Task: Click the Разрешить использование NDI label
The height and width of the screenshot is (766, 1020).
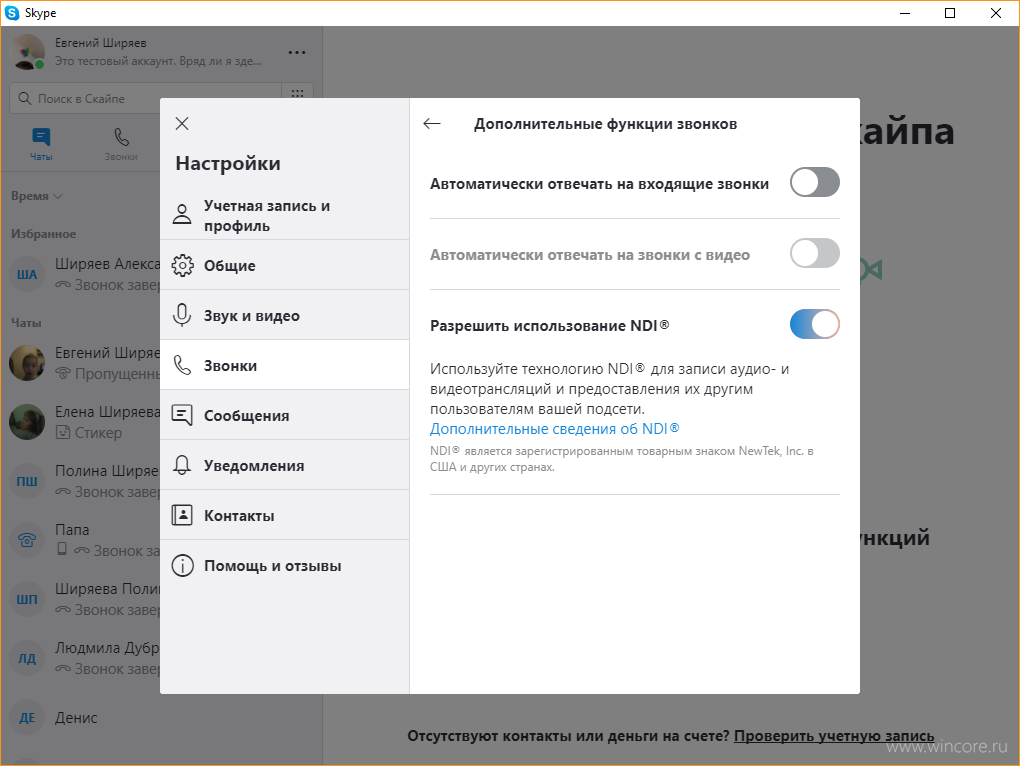Action: pos(550,325)
